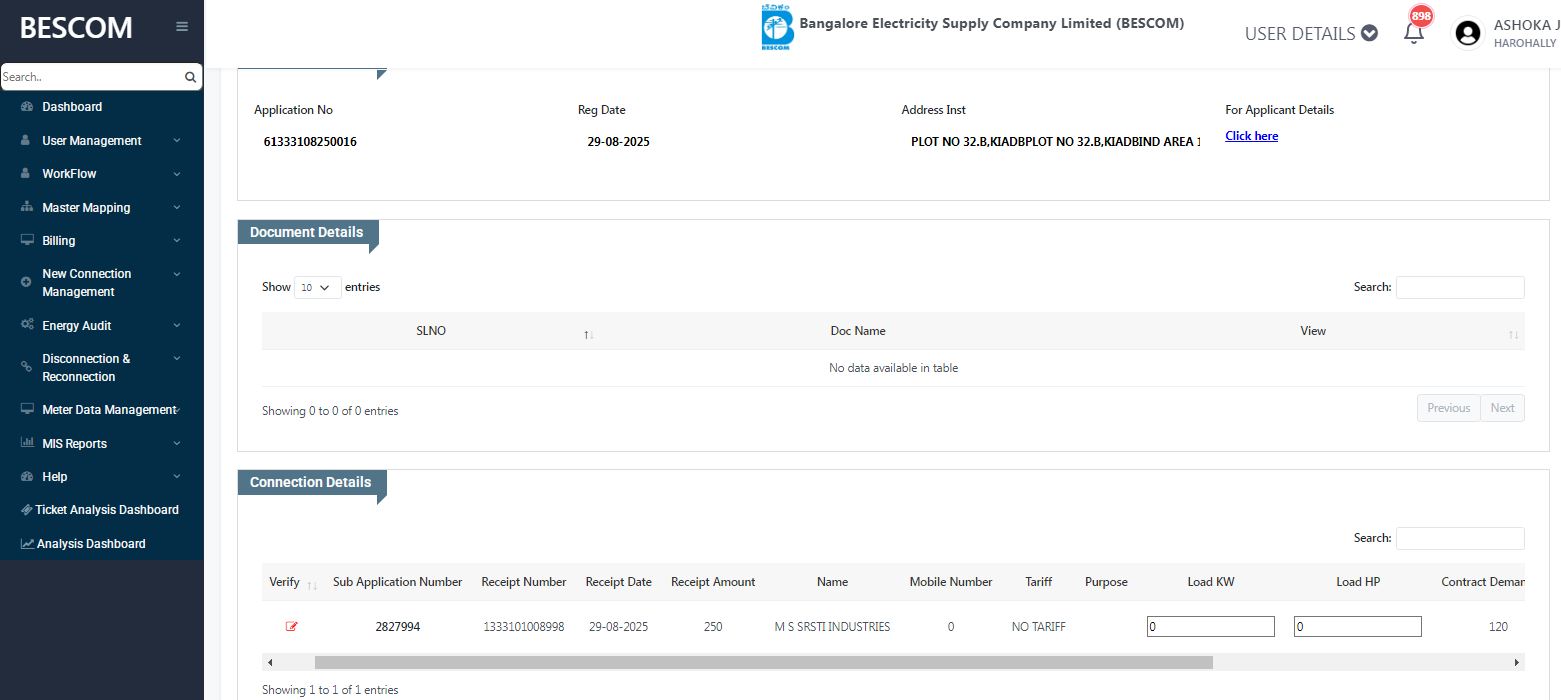Viewport: 1561px width, 700px height.
Task: Click the Sub Application Number column header
Action: 398,582
